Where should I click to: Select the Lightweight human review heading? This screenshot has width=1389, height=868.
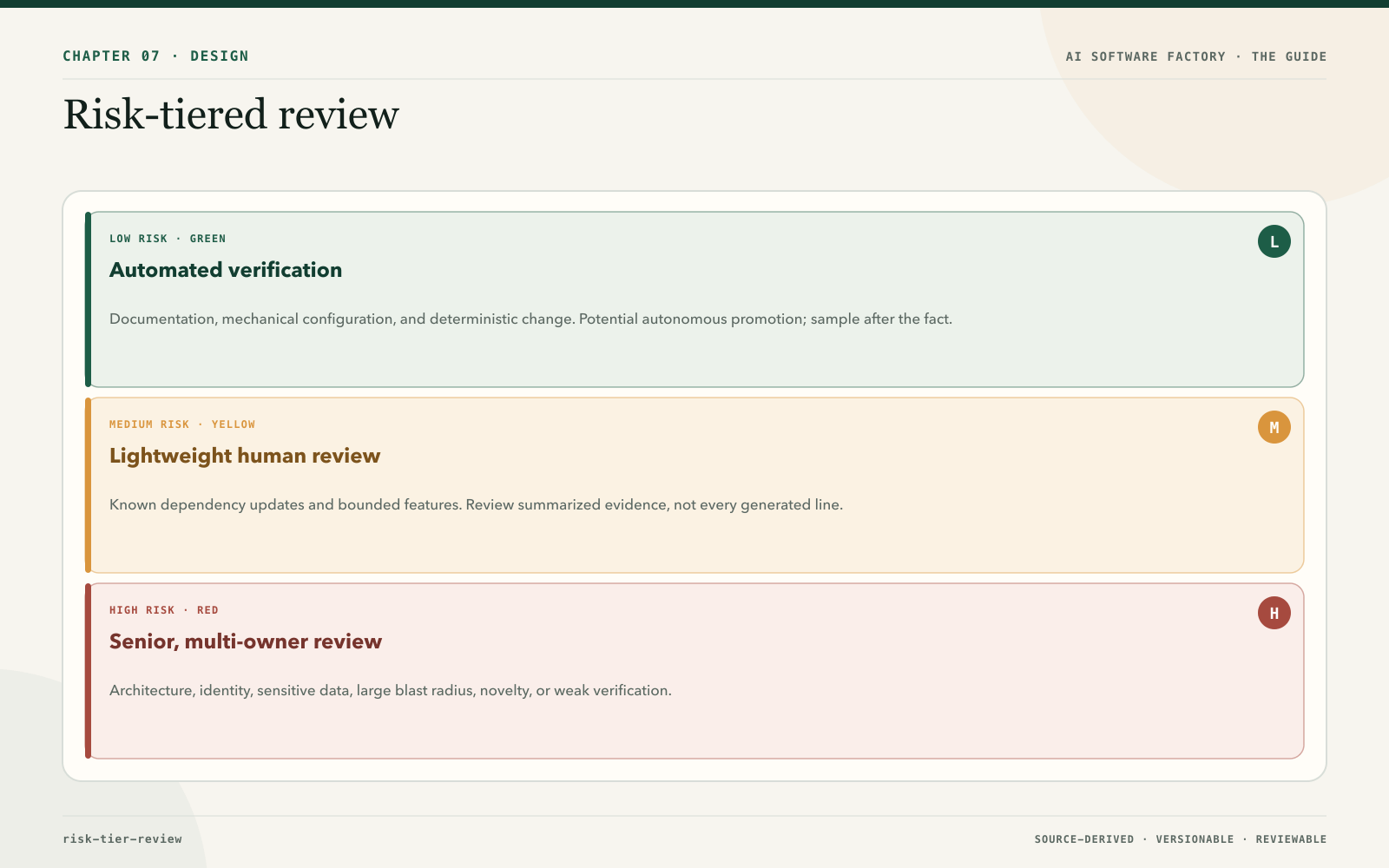pos(245,456)
